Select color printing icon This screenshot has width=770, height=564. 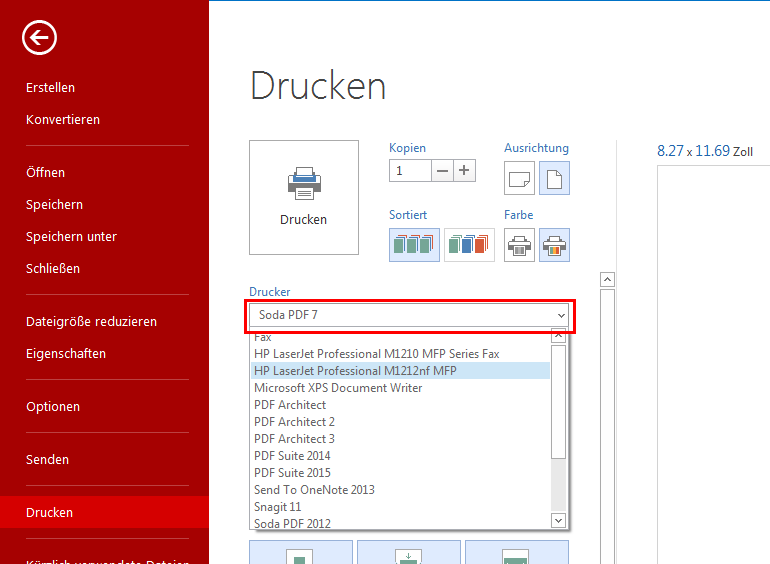pos(554,245)
